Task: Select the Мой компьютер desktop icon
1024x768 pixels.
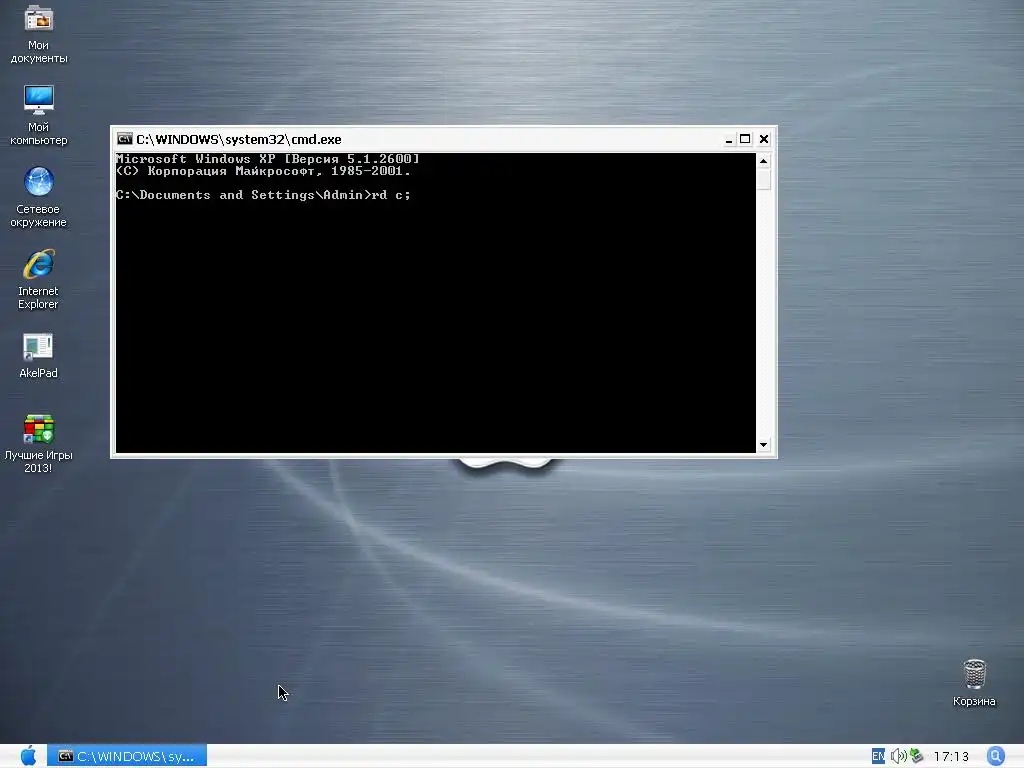Action: 39,115
